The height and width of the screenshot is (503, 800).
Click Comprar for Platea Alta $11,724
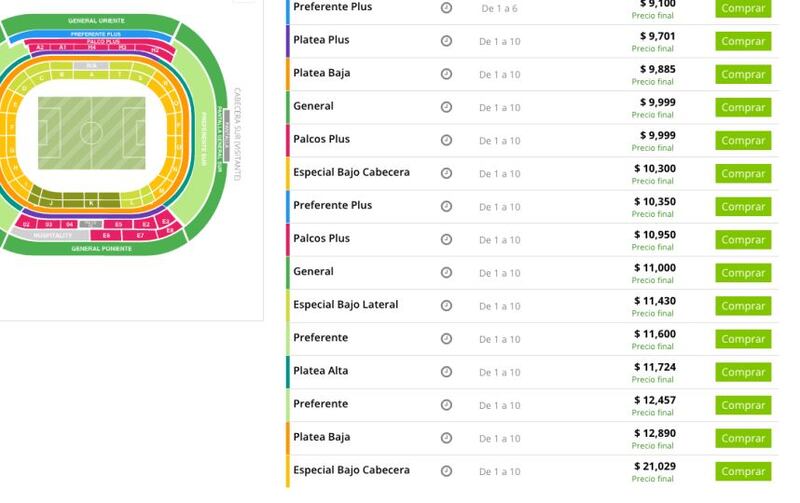pos(743,372)
